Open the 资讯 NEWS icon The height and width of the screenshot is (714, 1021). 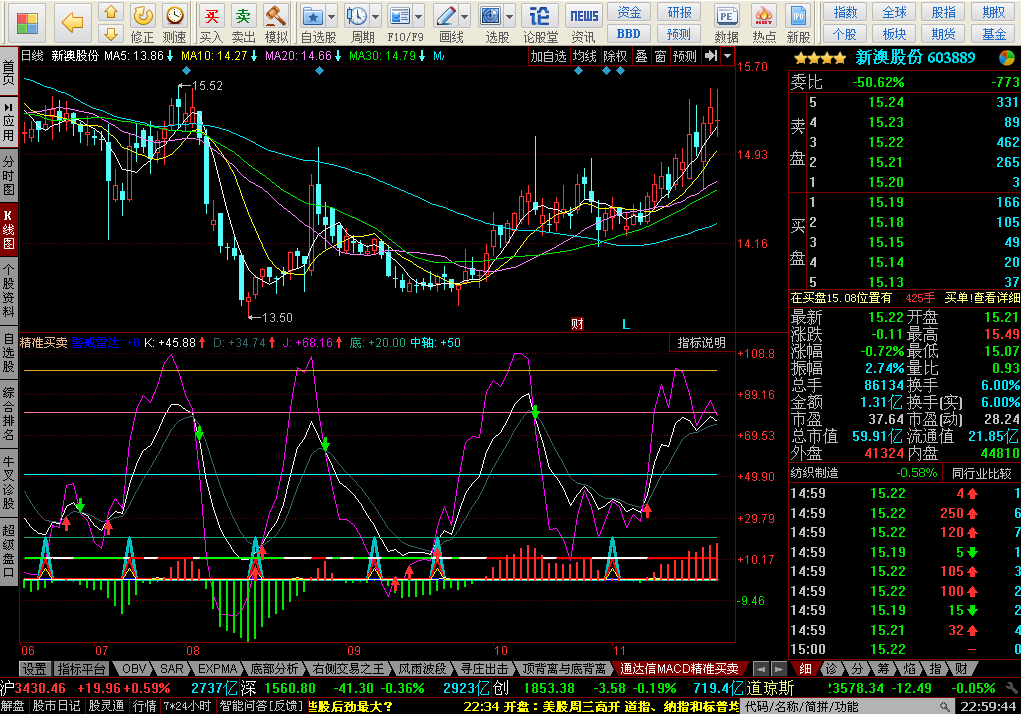584,23
